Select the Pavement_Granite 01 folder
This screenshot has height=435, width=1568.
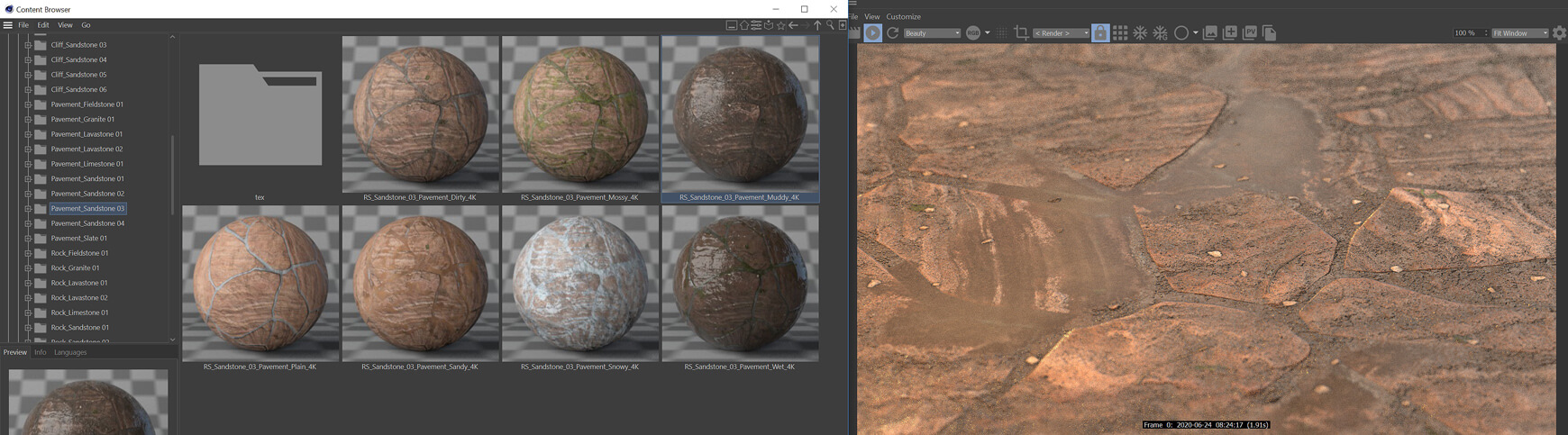(x=82, y=119)
